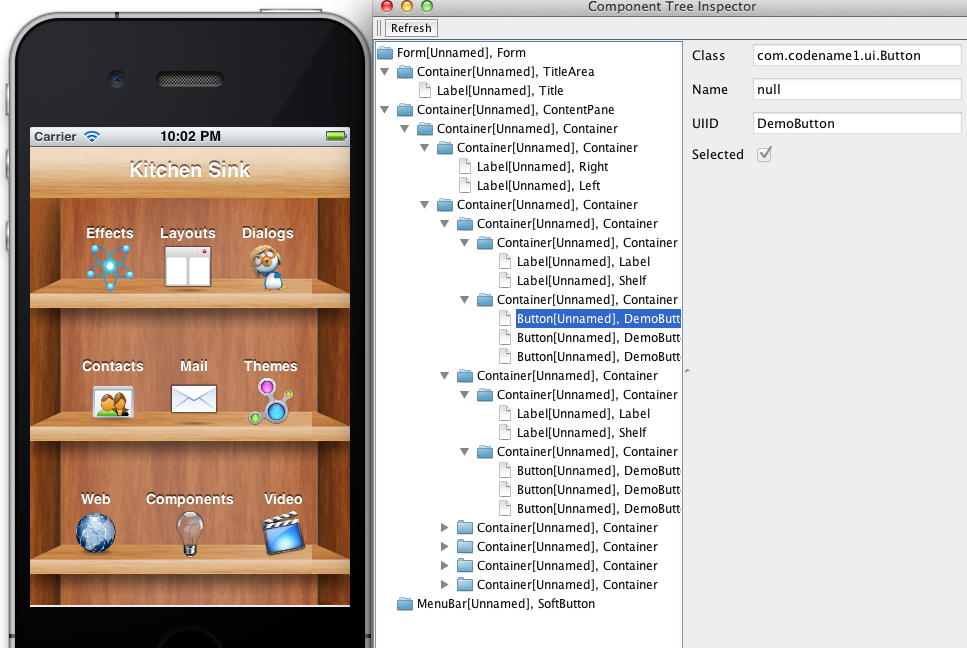Image resolution: width=967 pixels, height=648 pixels.
Task: Open the Components light bulb icon
Action: [x=189, y=532]
